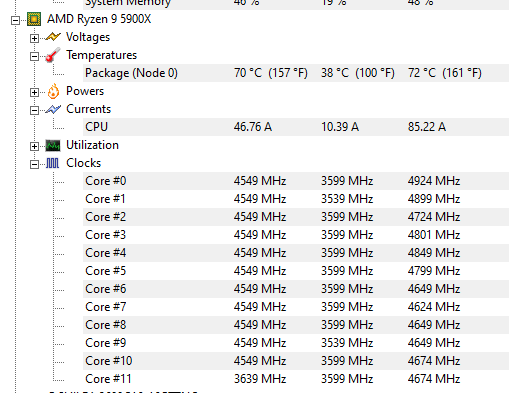Select the CPU current row

[296, 127]
